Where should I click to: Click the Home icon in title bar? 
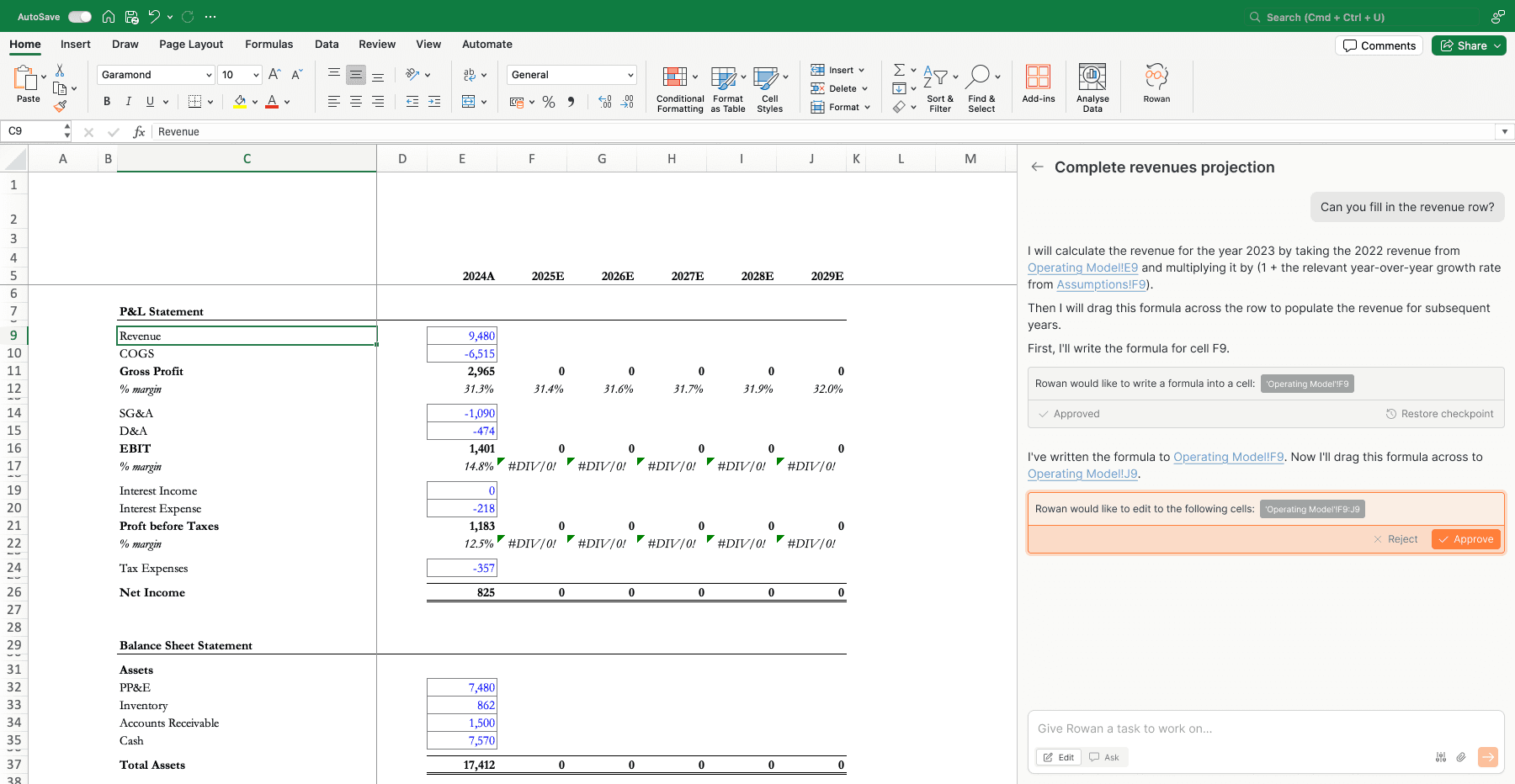(x=109, y=17)
